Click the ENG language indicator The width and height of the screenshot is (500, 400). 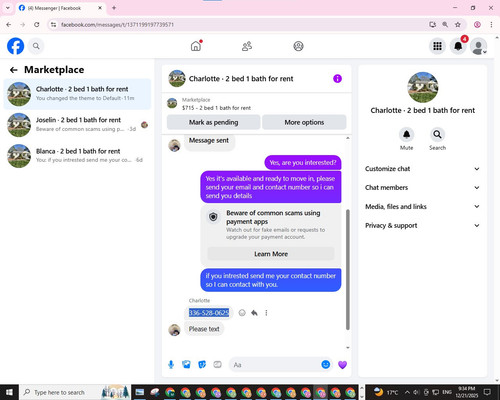tap(447, 392)
